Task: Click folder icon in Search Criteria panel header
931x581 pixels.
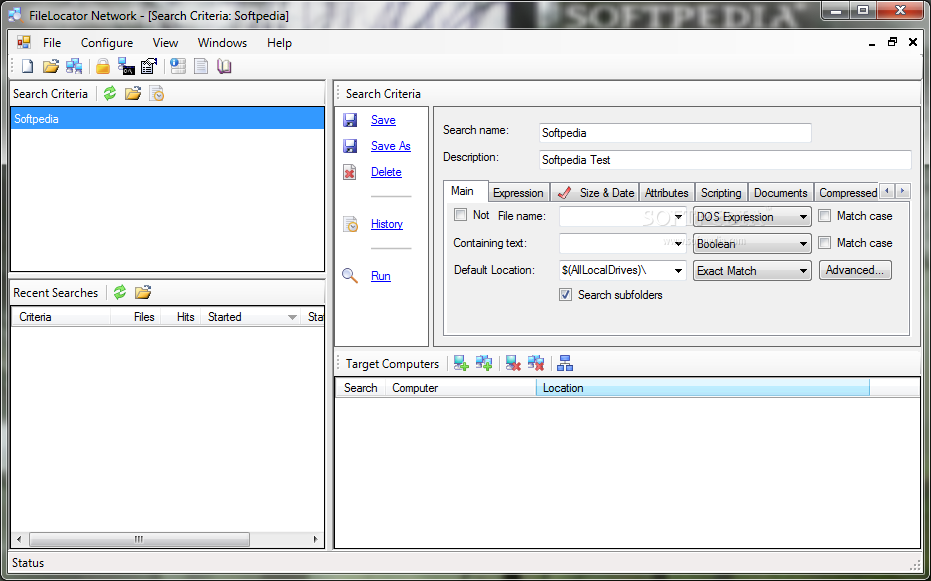Action: (x=133, y=94)
